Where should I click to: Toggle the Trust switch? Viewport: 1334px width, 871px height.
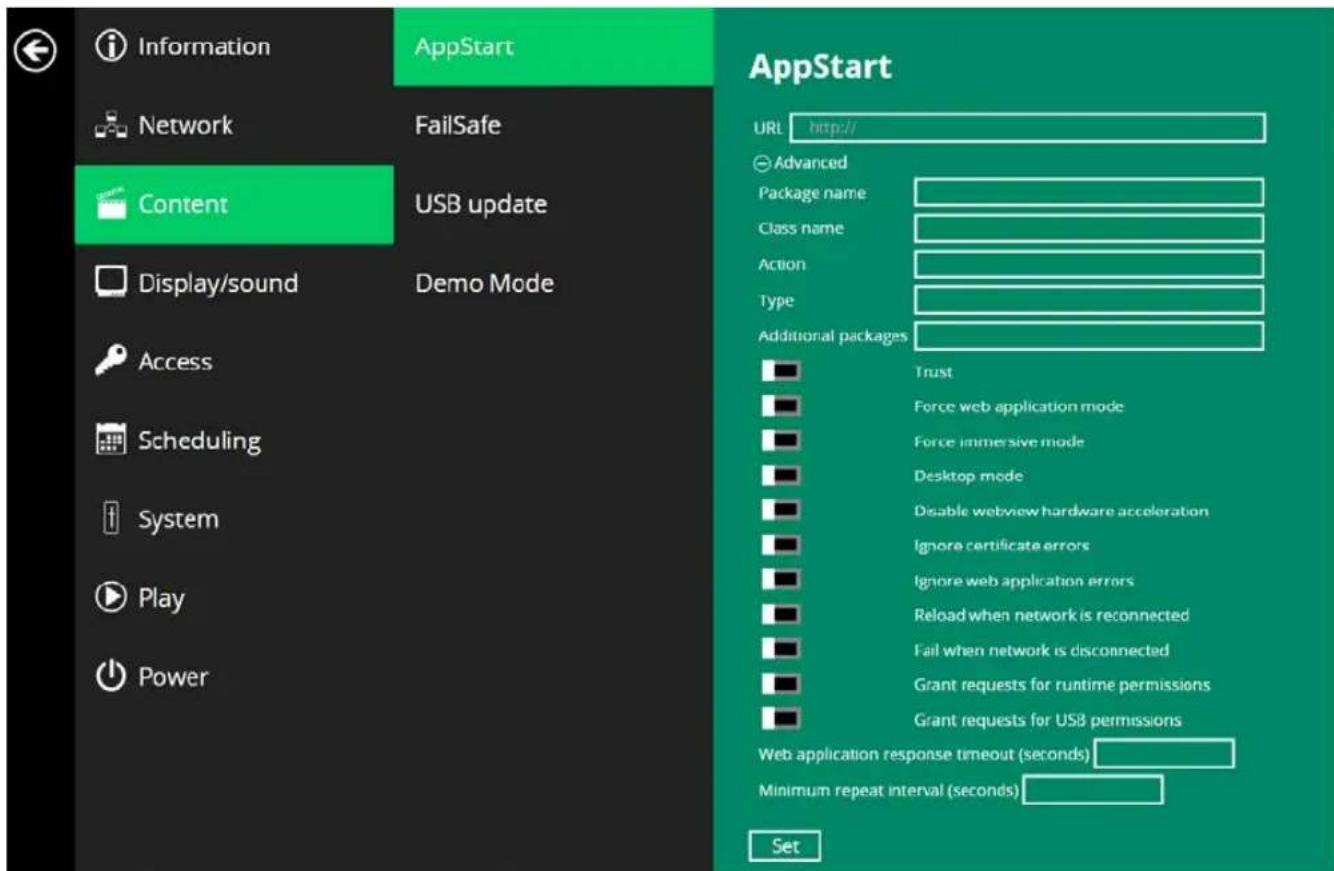pyautogui.click(x=781, y=372)
